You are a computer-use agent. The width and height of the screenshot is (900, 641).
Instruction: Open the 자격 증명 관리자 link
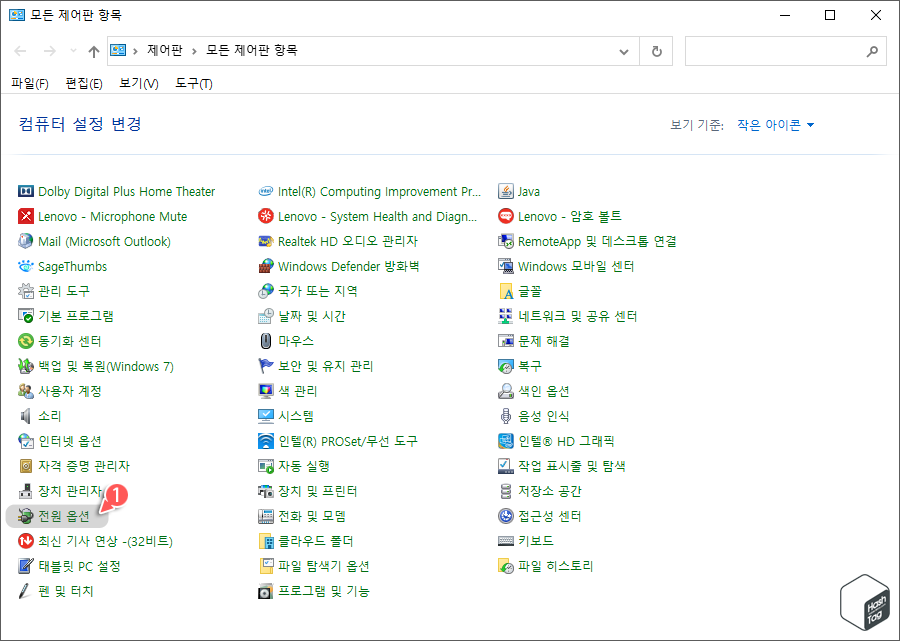(84, 466)
